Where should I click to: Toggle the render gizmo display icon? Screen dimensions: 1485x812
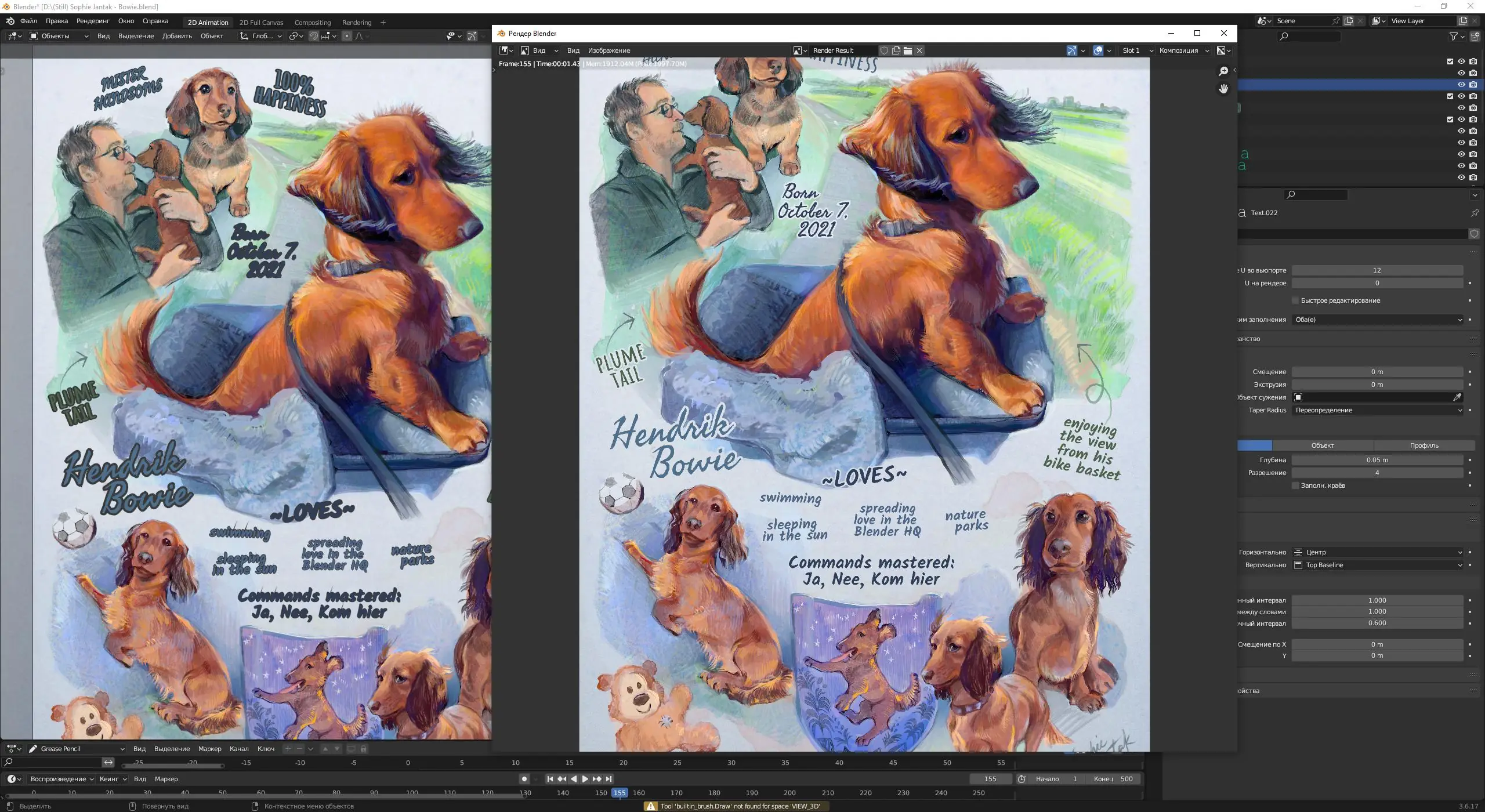pyautogui.click(x=1071, y=50)
